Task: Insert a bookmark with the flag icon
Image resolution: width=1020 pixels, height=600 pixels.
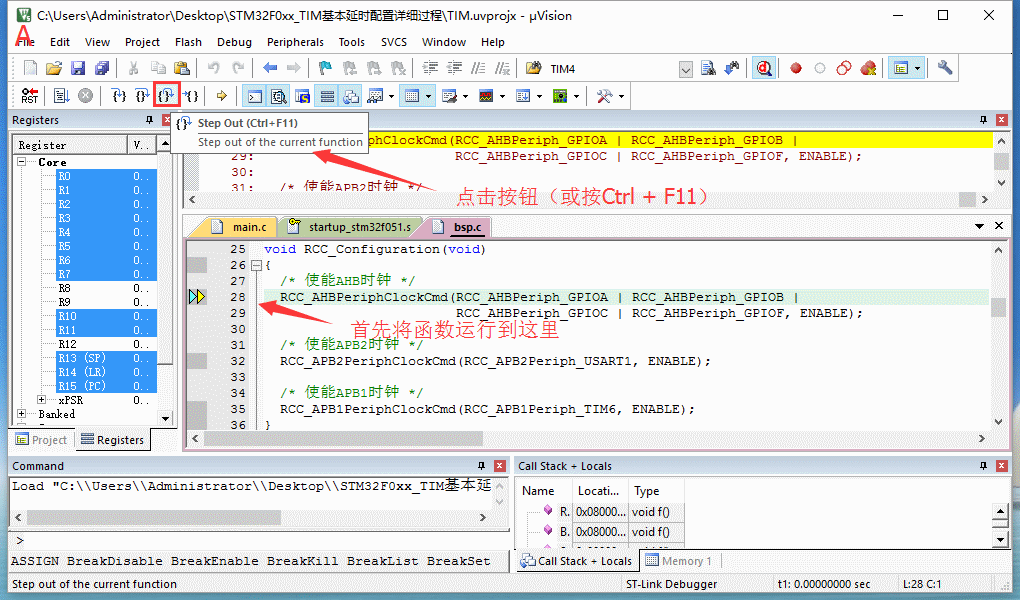Action: click(x=325, y=68)
